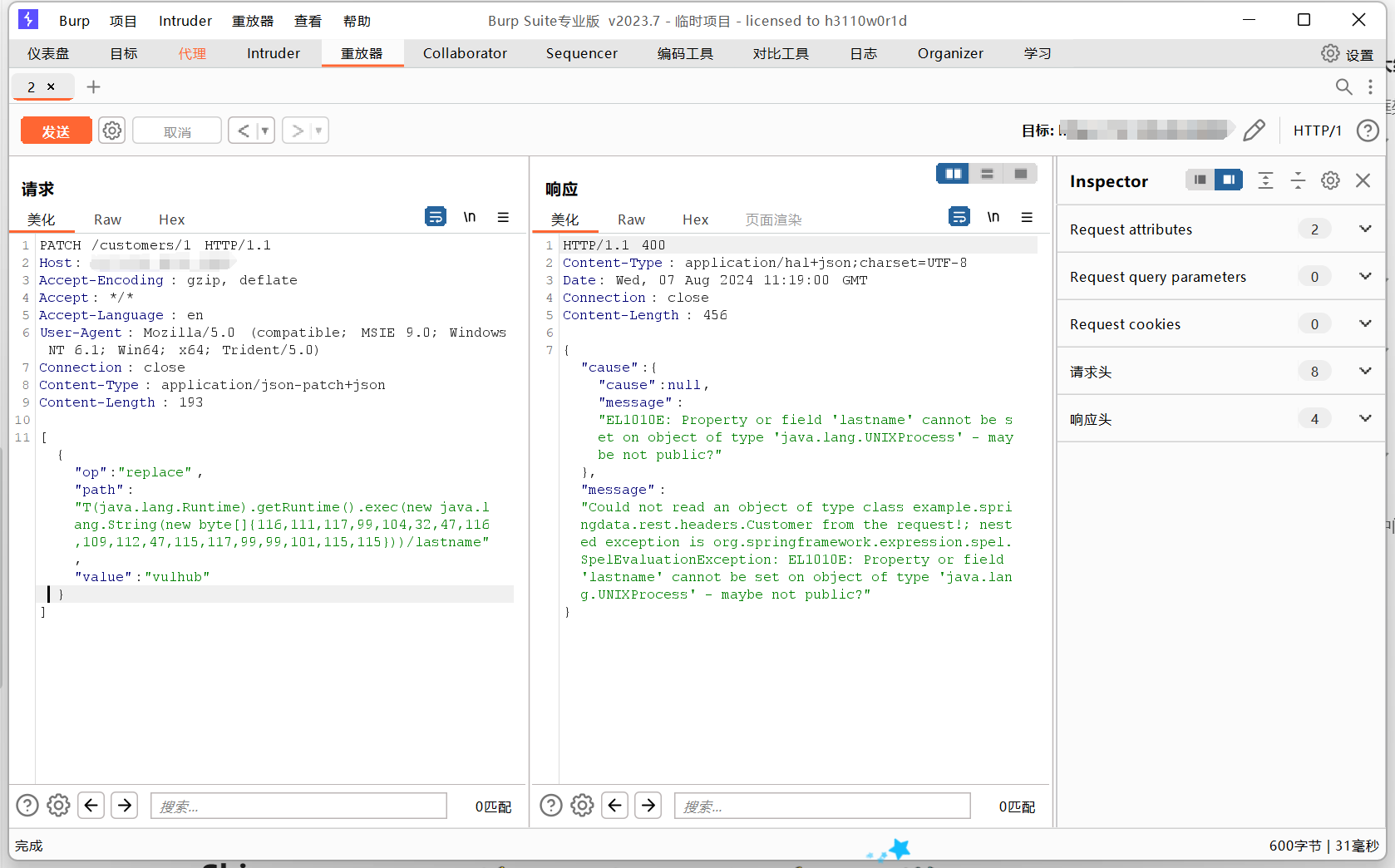Go to previous match in request search

click(91, 805)
